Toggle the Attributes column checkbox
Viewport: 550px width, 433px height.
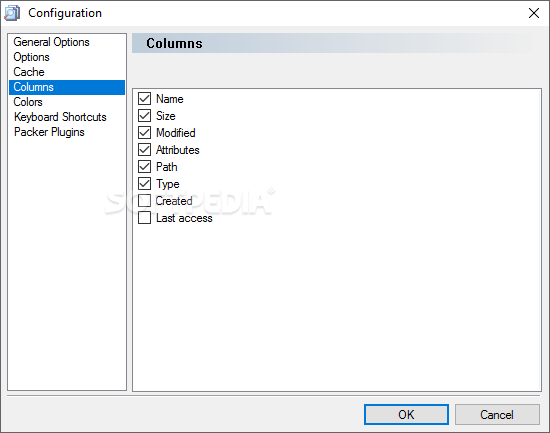coord(145,149)
